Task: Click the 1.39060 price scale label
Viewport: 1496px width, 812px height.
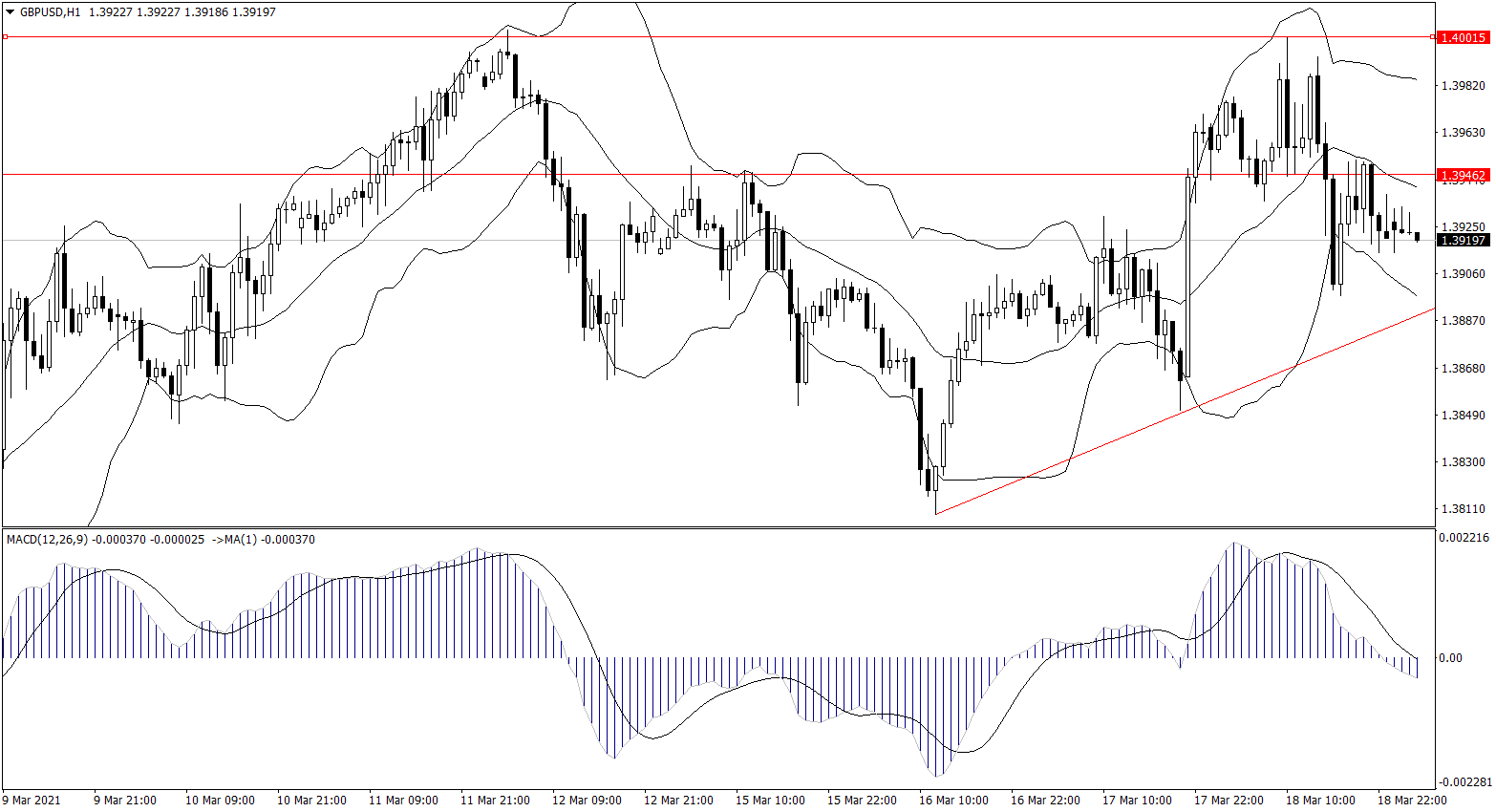Action: click(1463, 273)
